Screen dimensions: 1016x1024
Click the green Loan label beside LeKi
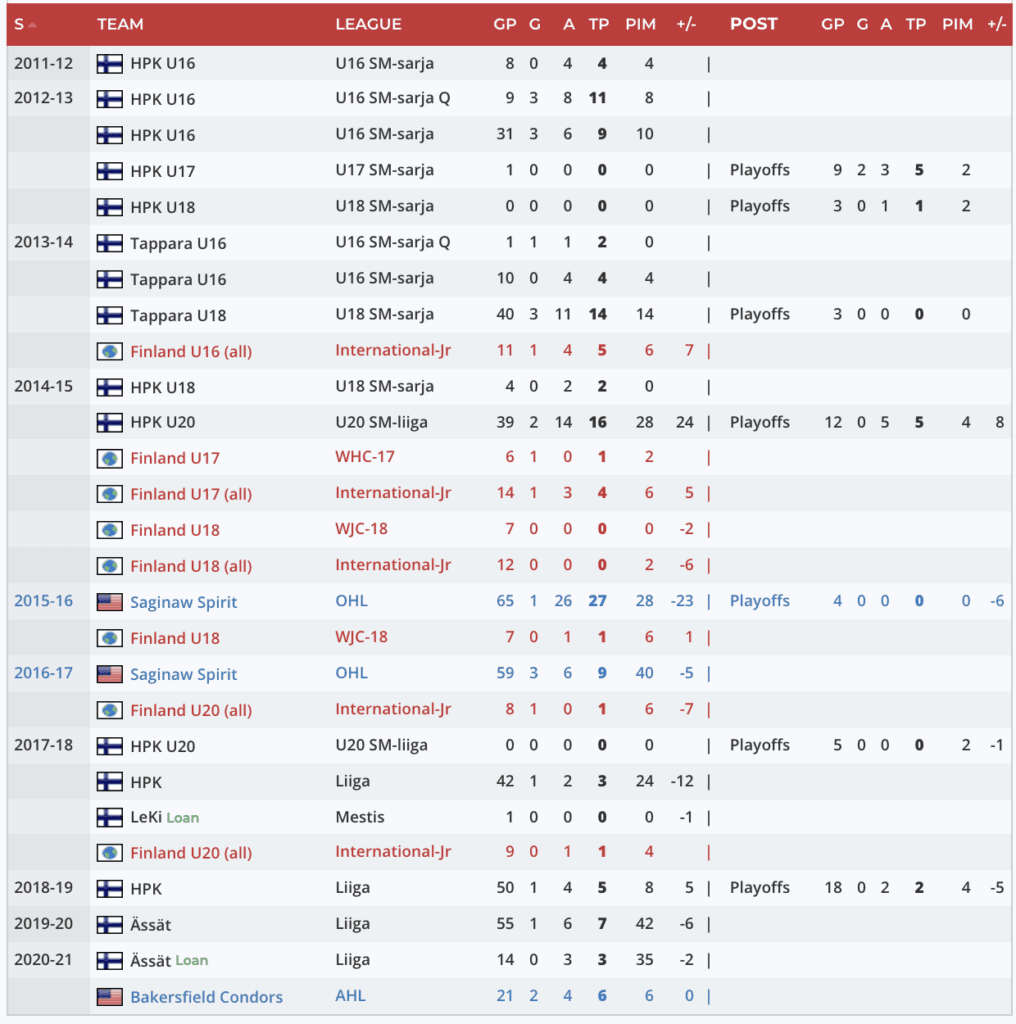(x=182, y=817)
